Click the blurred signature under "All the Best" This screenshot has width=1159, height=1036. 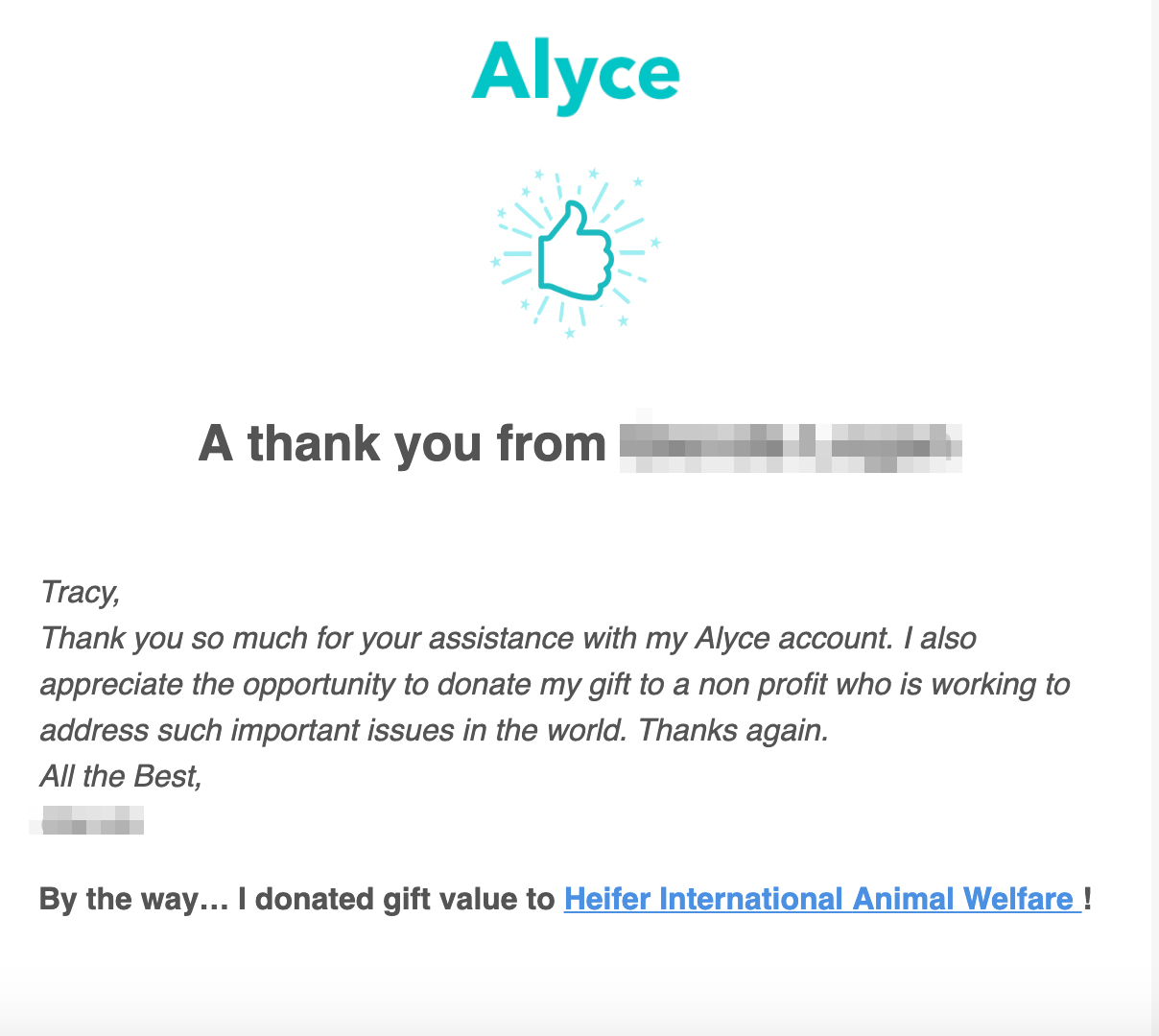click(87, 821)
